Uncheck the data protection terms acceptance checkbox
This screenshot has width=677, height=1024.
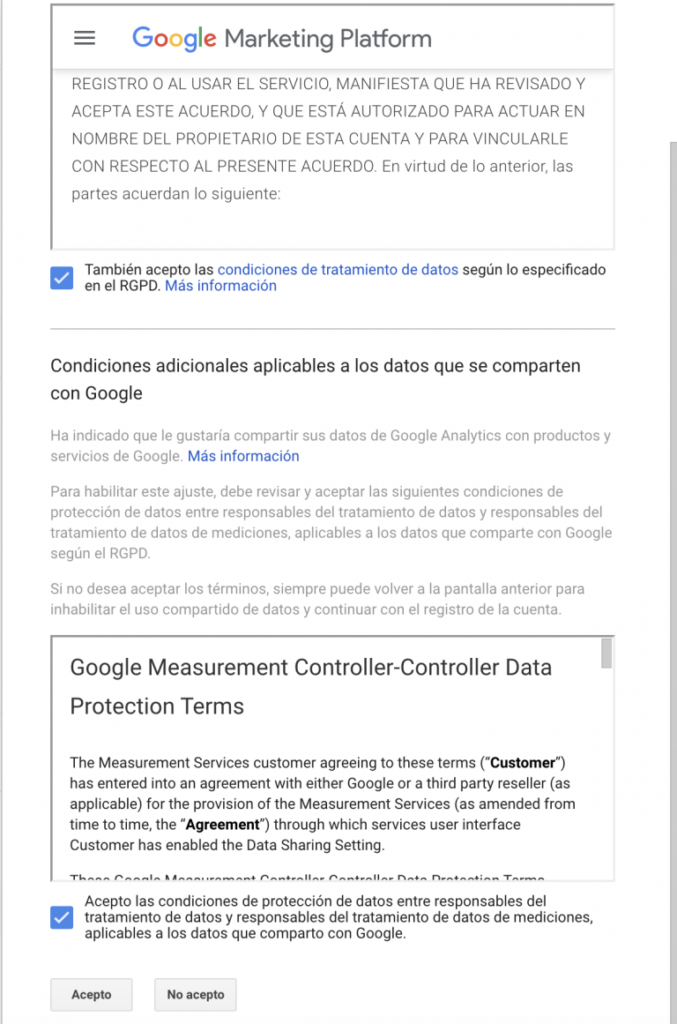62,917
